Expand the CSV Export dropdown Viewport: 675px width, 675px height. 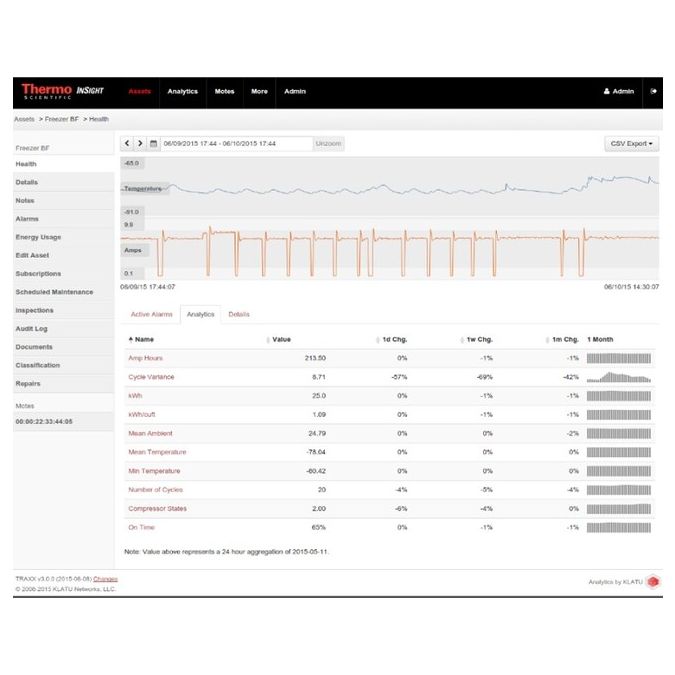[x=632, y=144]
